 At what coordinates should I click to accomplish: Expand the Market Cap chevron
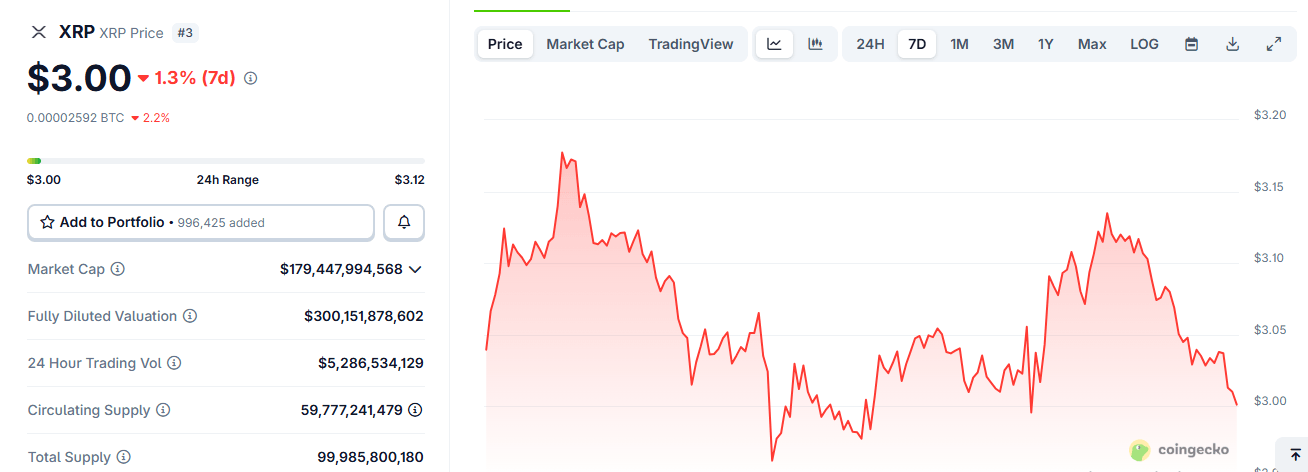point(415,269)
